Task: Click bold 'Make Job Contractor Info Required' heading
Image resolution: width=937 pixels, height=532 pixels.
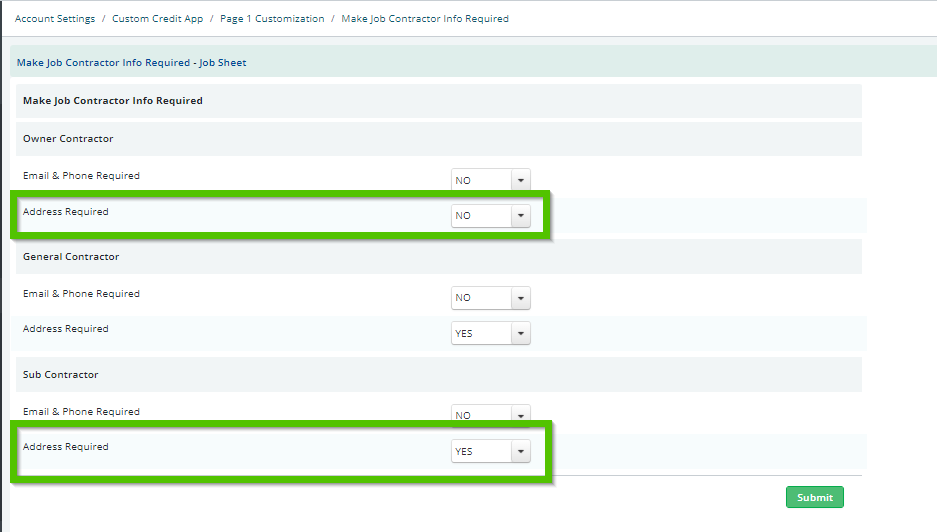Action: [113, 100]
